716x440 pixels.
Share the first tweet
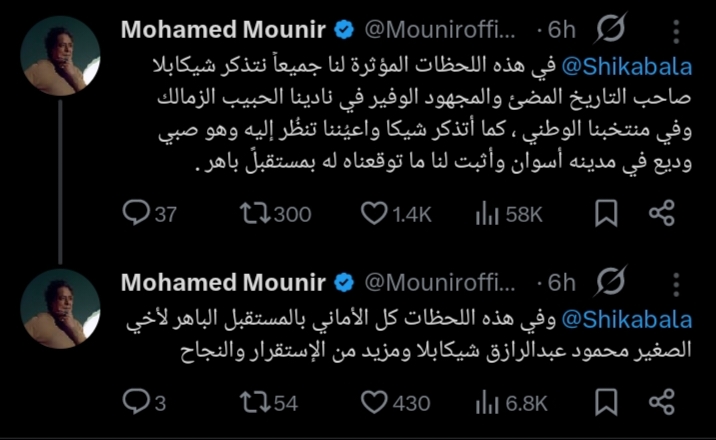661,213
